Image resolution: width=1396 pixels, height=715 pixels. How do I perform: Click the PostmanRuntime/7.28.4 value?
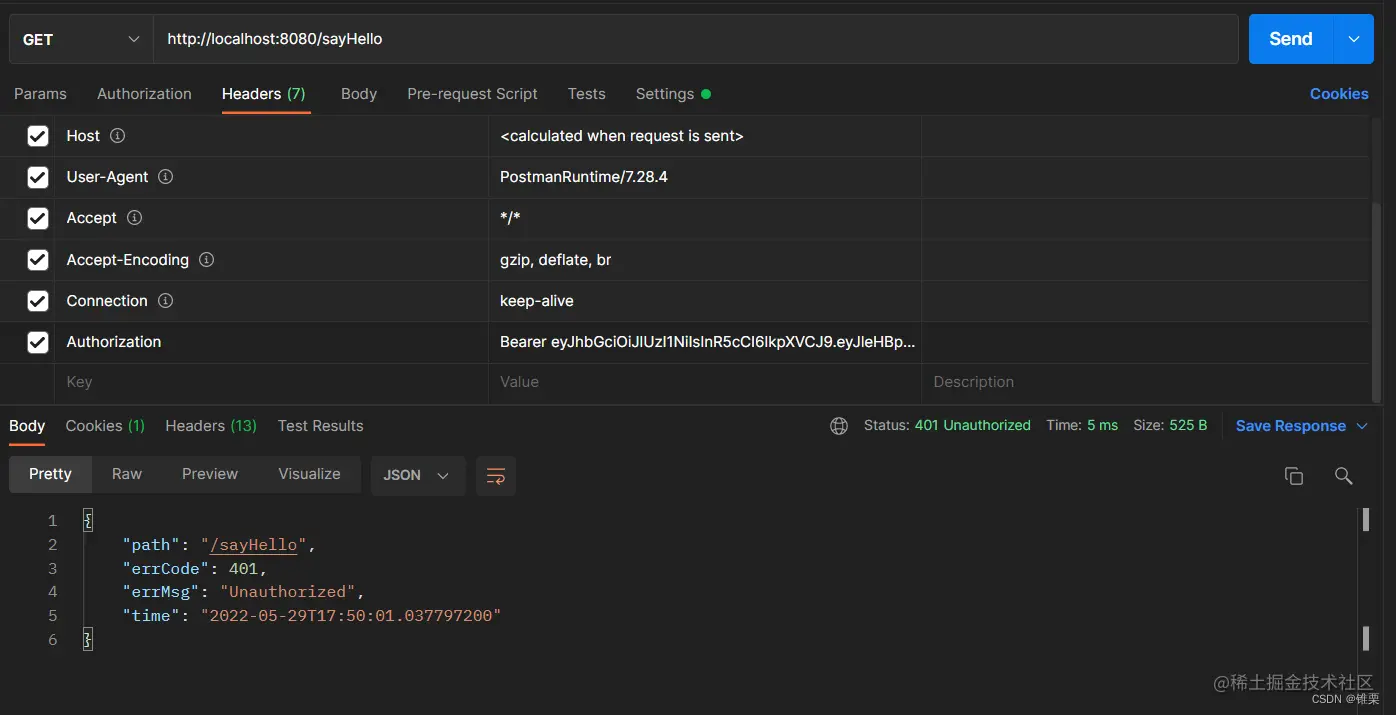(x=584, y=177)
